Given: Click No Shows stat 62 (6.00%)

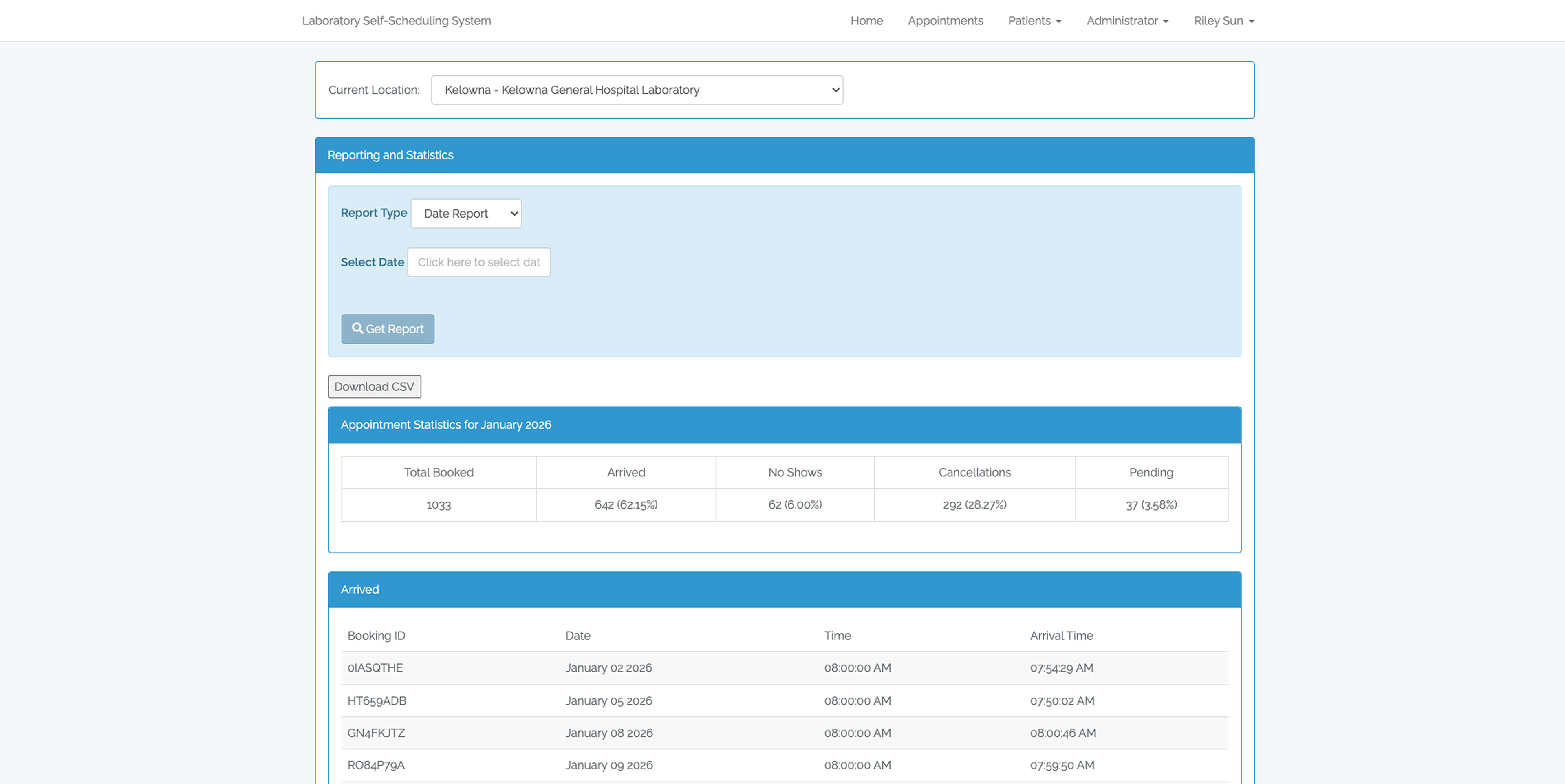Looking at the screenshot, I should (795, 504).
